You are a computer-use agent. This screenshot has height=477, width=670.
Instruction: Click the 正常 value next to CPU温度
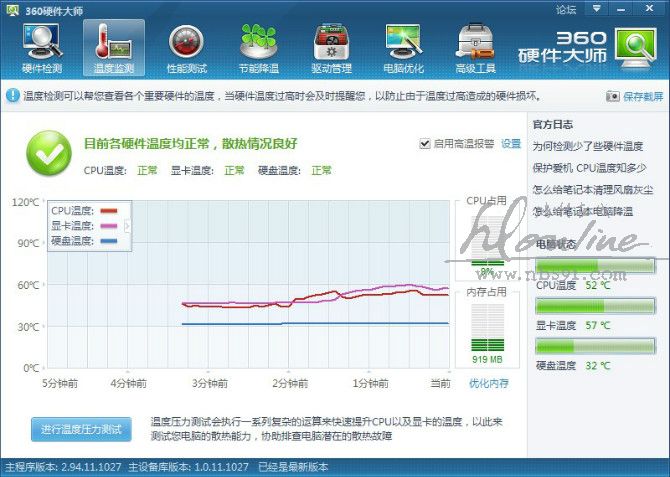(x=147, y=171)
